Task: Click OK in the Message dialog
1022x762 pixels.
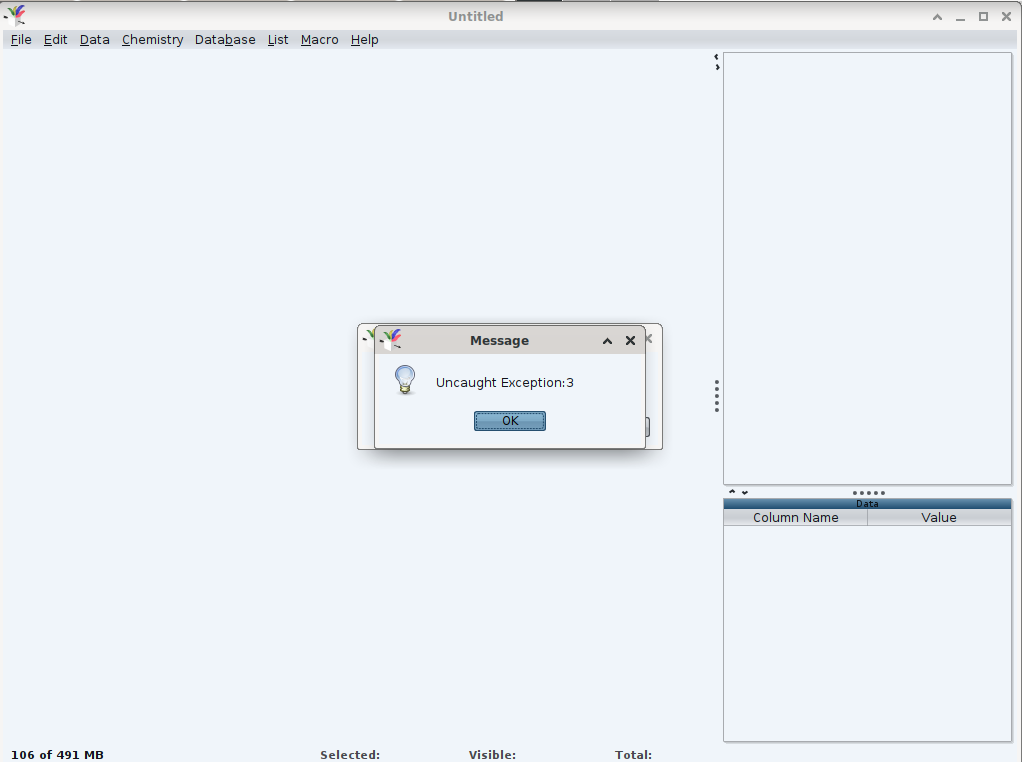Action: (510, 421)
